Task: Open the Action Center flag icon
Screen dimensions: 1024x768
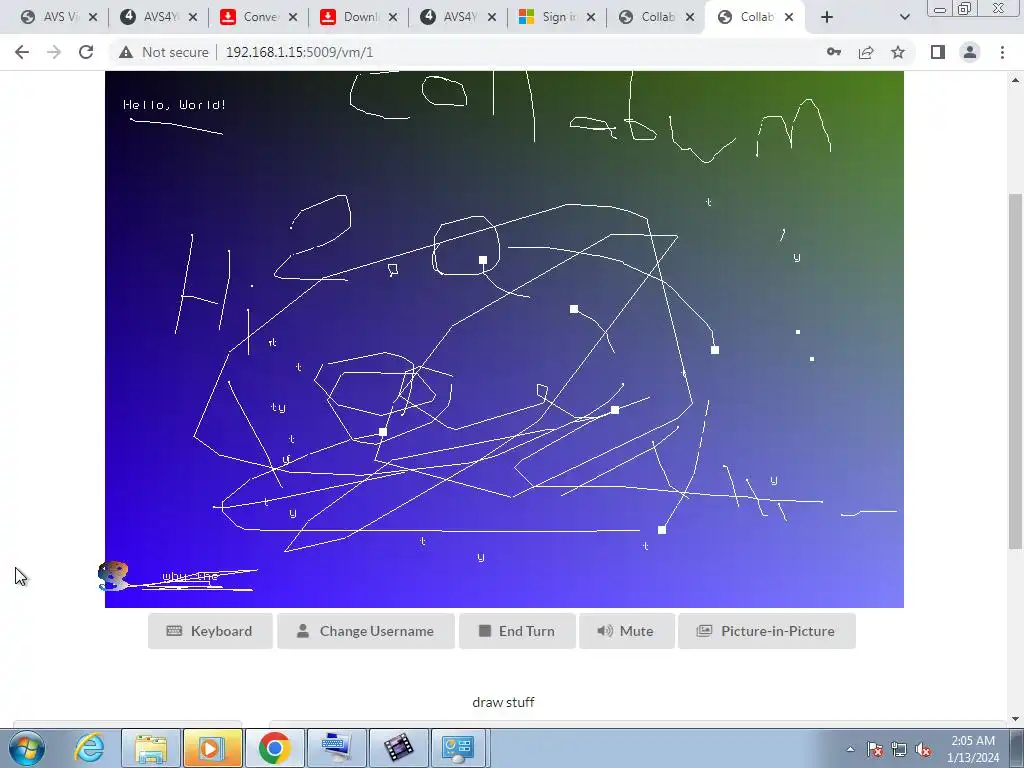Action: tap(875, 749)
